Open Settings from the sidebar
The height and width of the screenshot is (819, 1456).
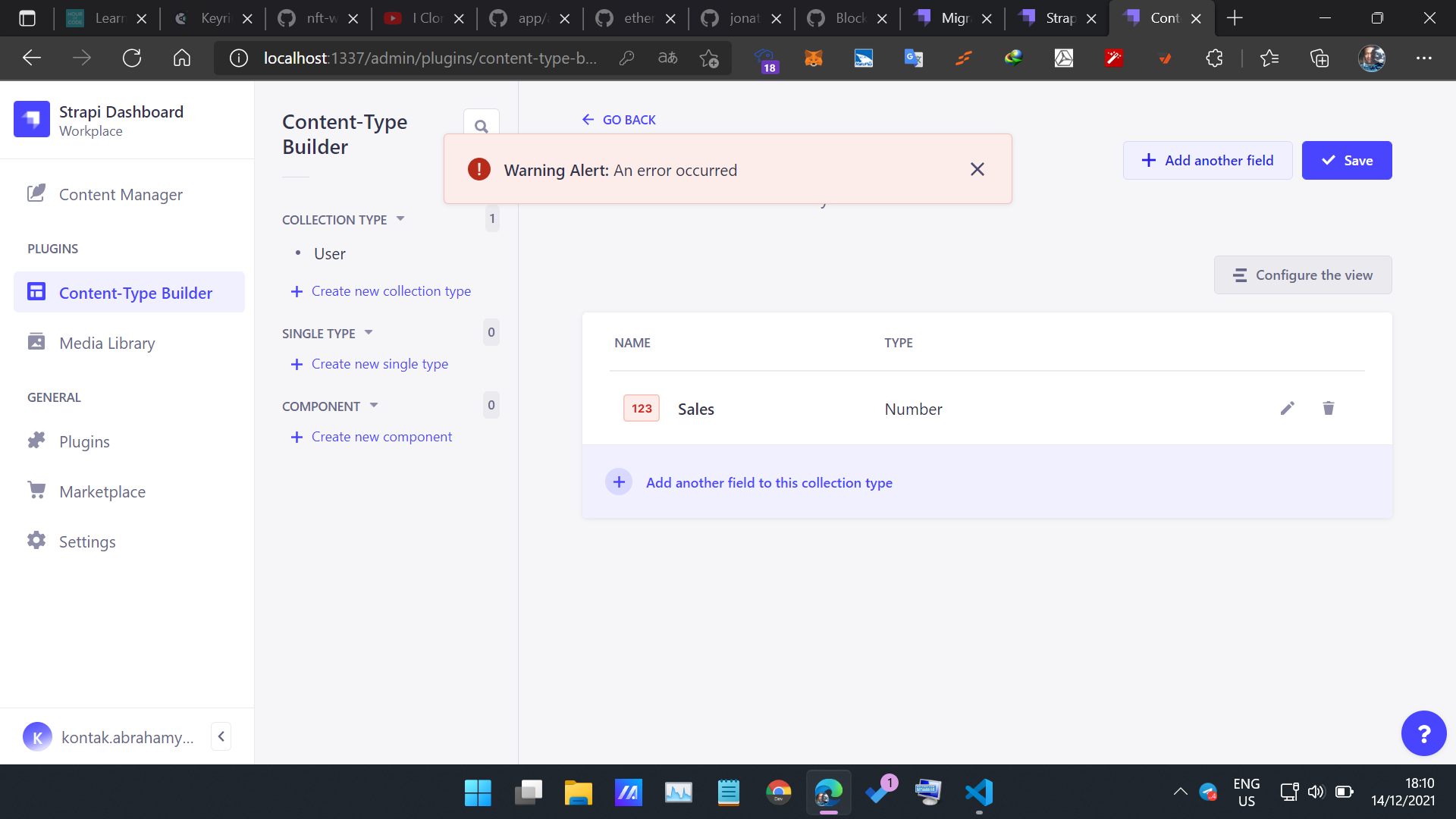[88, 541]
